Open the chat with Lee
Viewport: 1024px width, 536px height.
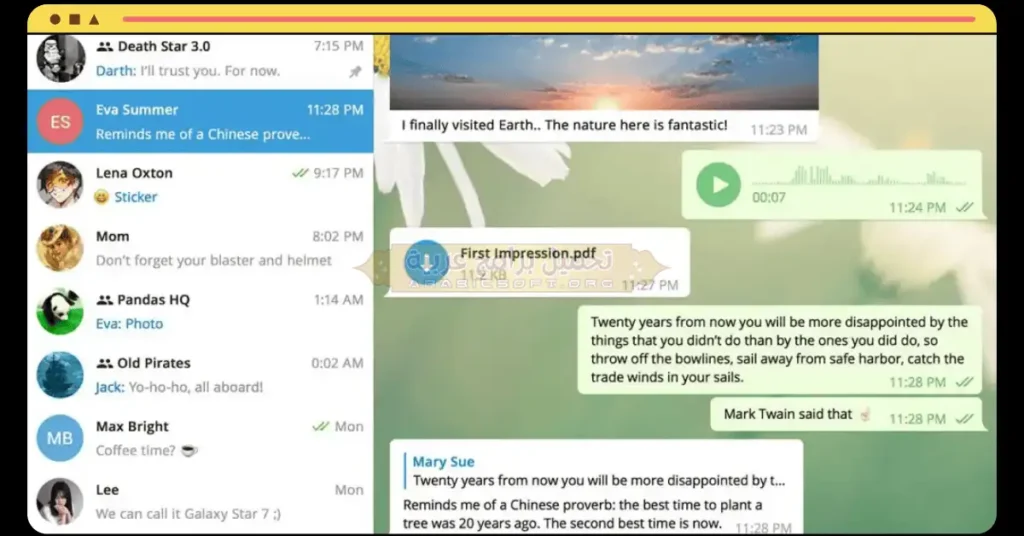tap(200, 501)
